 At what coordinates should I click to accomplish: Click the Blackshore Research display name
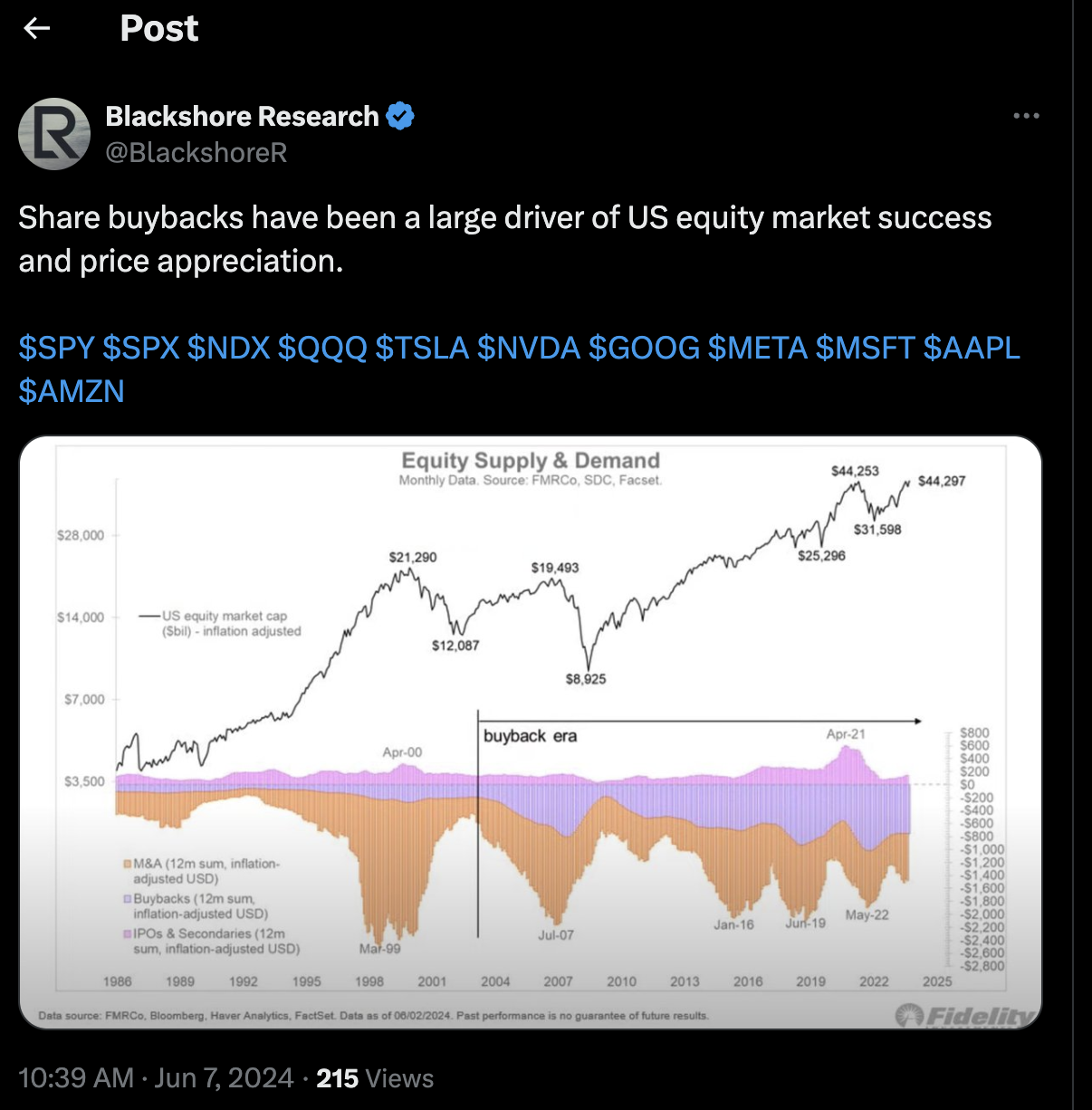242,117
